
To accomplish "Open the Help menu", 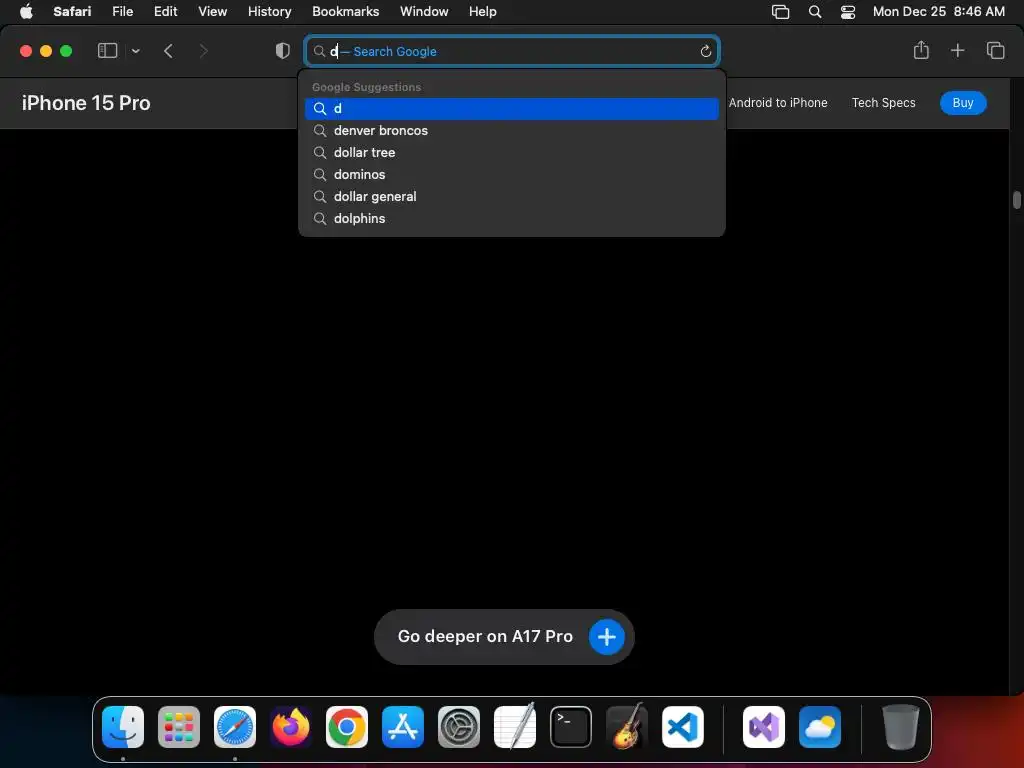I will (483, 12).
